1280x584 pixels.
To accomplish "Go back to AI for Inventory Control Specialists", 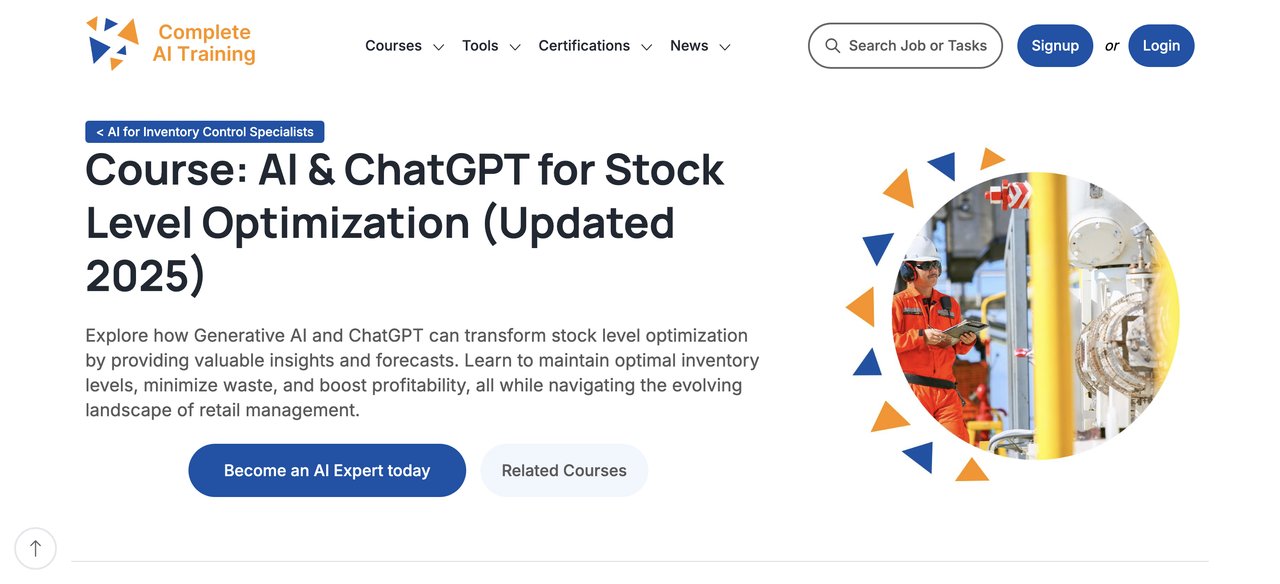I will tap(205, 132).
